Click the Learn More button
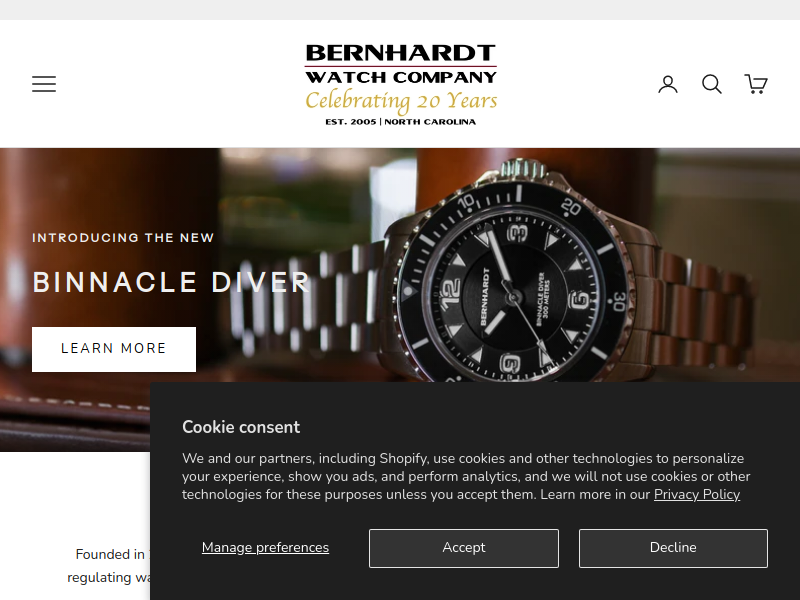Screen dimensions: 800x600 point(114,349)
